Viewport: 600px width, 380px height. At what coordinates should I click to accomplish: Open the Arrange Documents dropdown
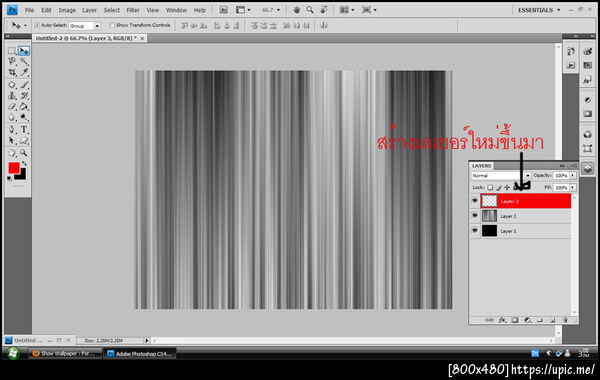[347, 10]
